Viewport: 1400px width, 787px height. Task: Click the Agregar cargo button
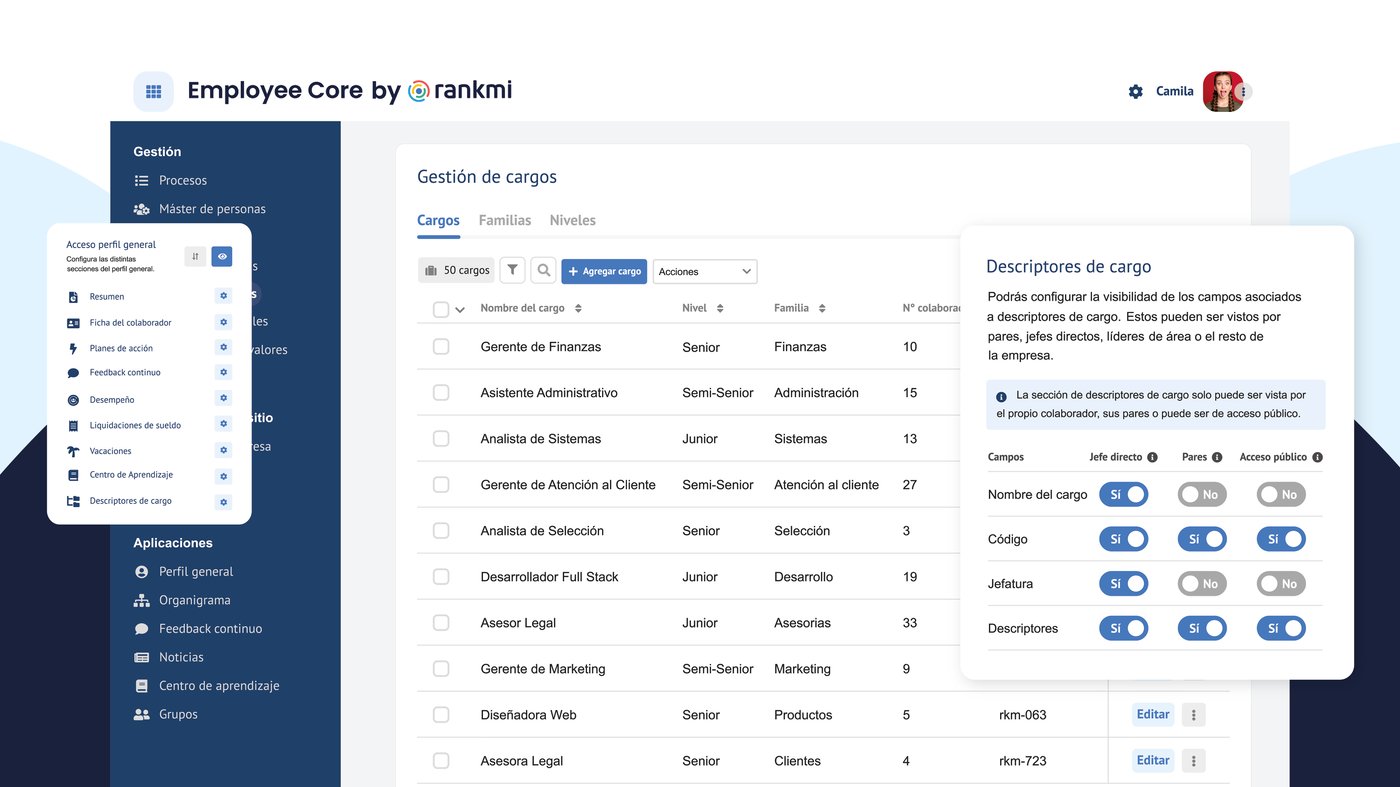(x=604, y=270)
